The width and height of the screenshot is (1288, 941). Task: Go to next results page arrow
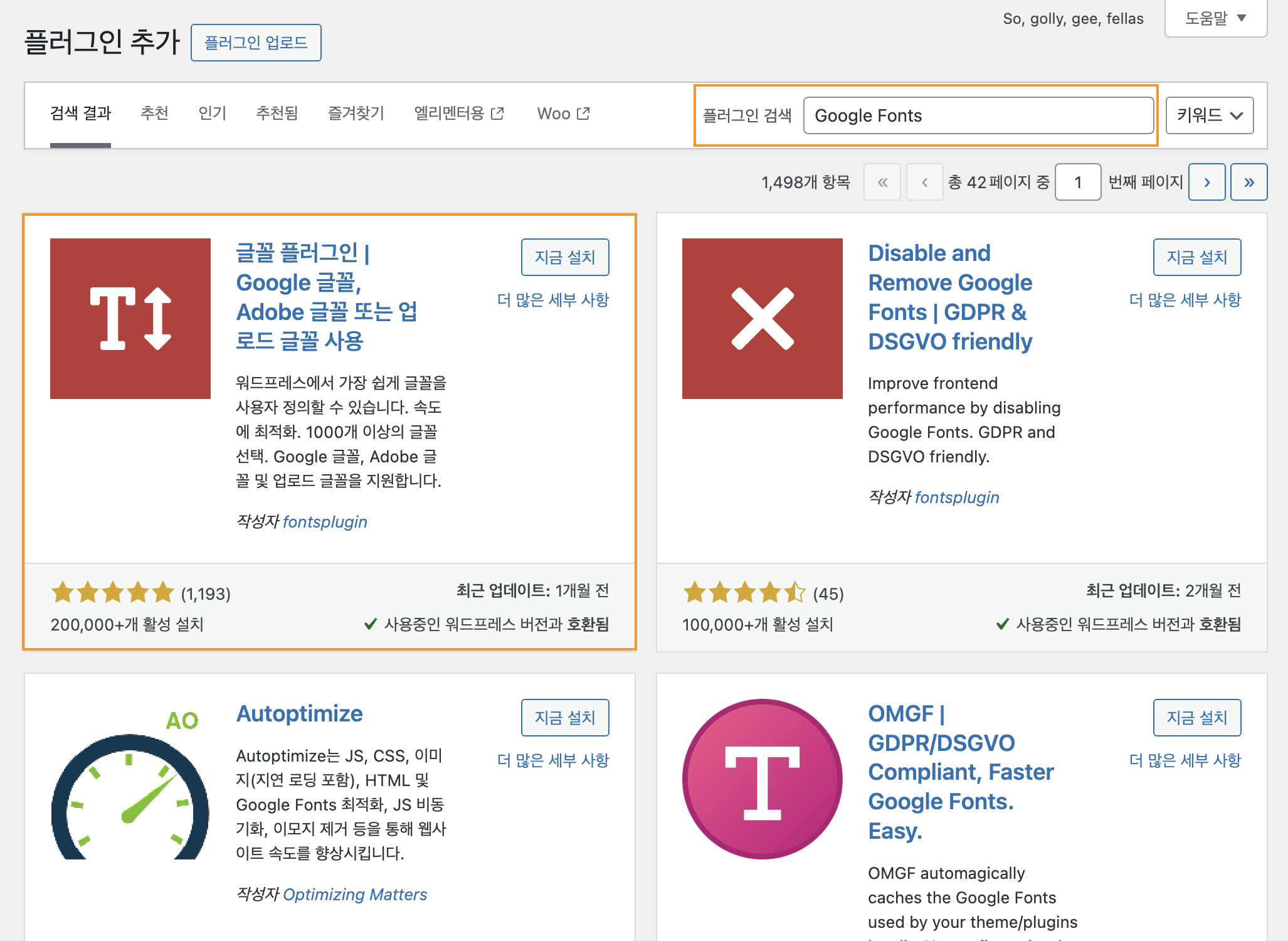tap(1206, 182)
